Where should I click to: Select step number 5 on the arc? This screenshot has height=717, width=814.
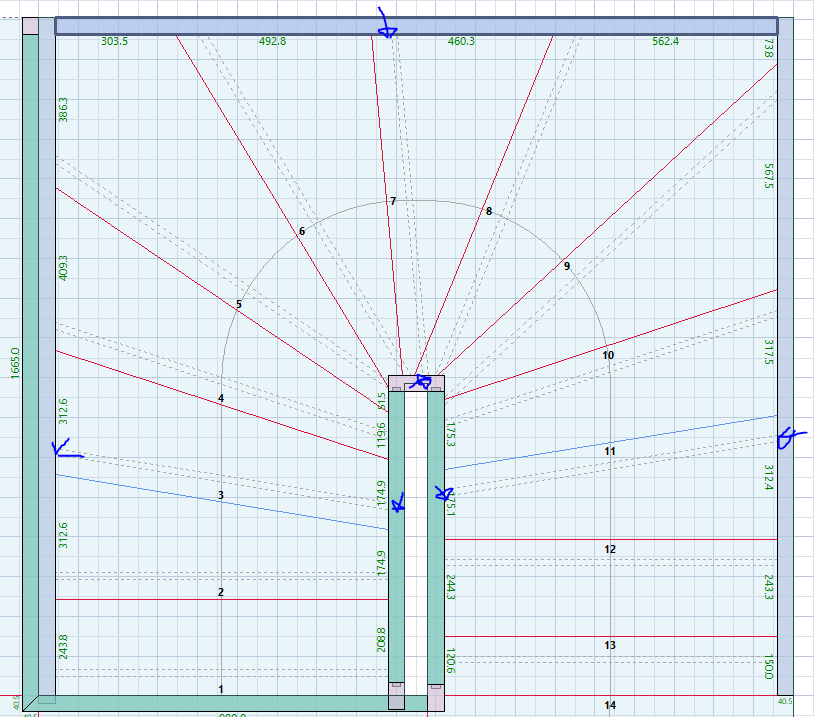click(239, 304)
